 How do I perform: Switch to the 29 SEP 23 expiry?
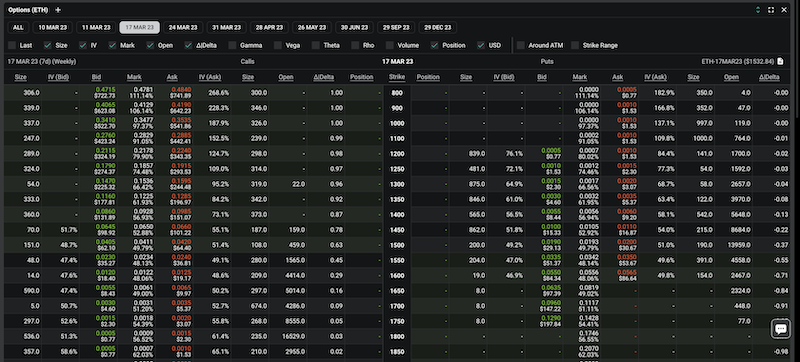396,28
